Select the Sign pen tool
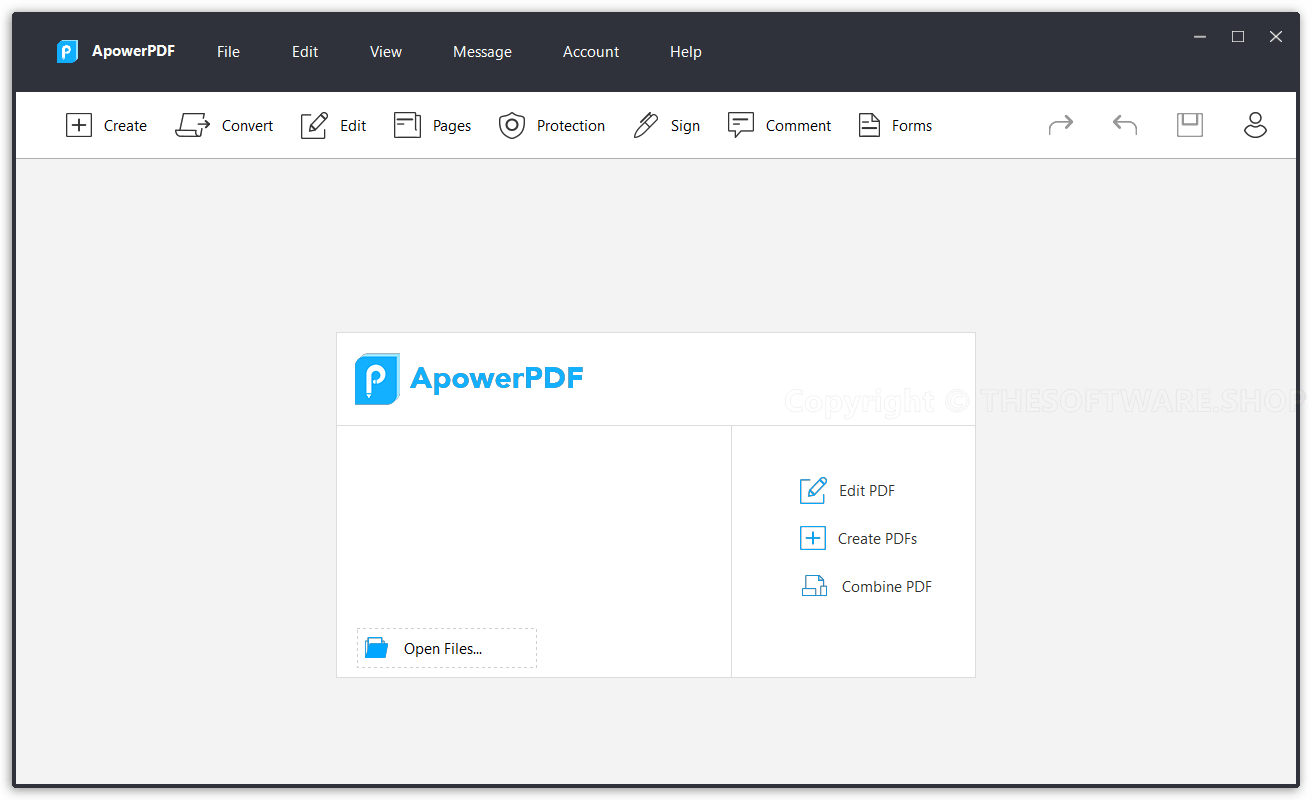The width and height of the screenshot is (1312, 800). pyautogui.click(x=666, y=126)
